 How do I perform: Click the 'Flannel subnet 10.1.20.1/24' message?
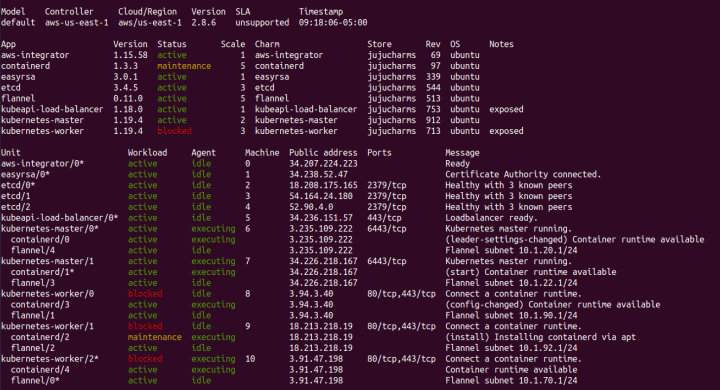click(511, 250)
